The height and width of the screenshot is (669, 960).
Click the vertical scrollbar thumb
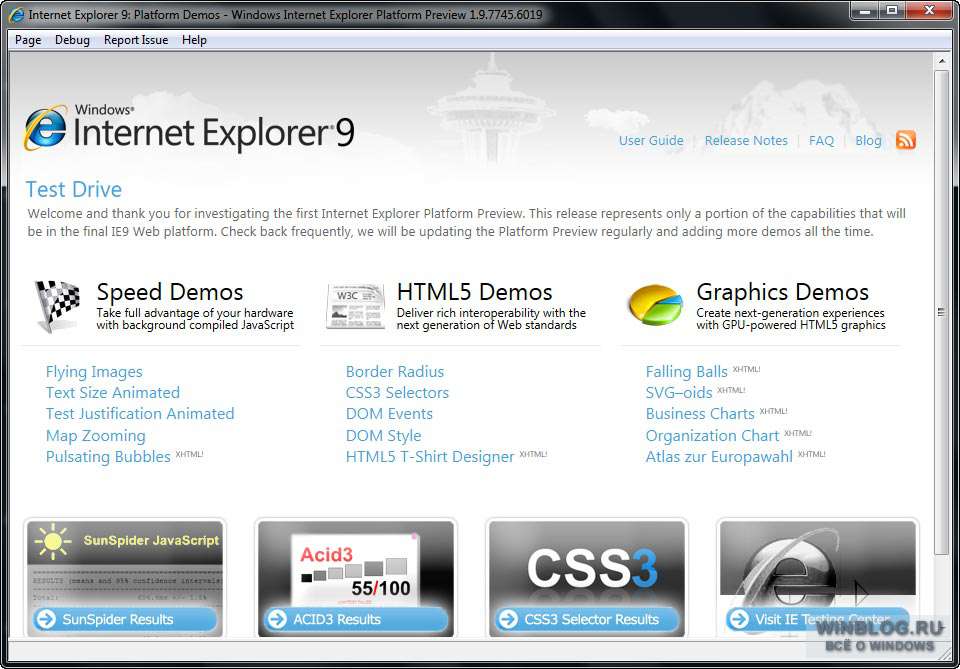pos(942,312)
